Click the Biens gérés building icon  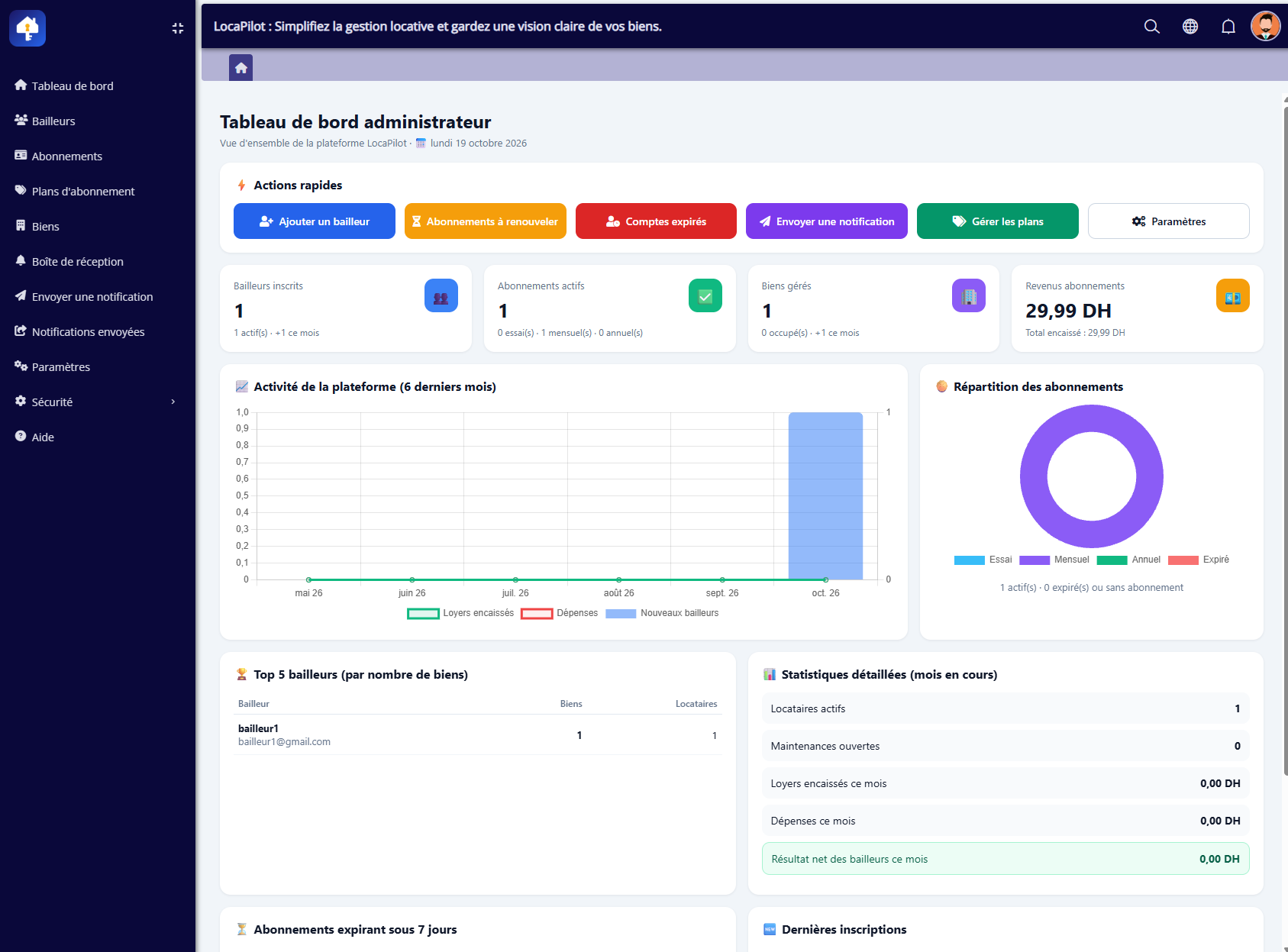point(969,296)
